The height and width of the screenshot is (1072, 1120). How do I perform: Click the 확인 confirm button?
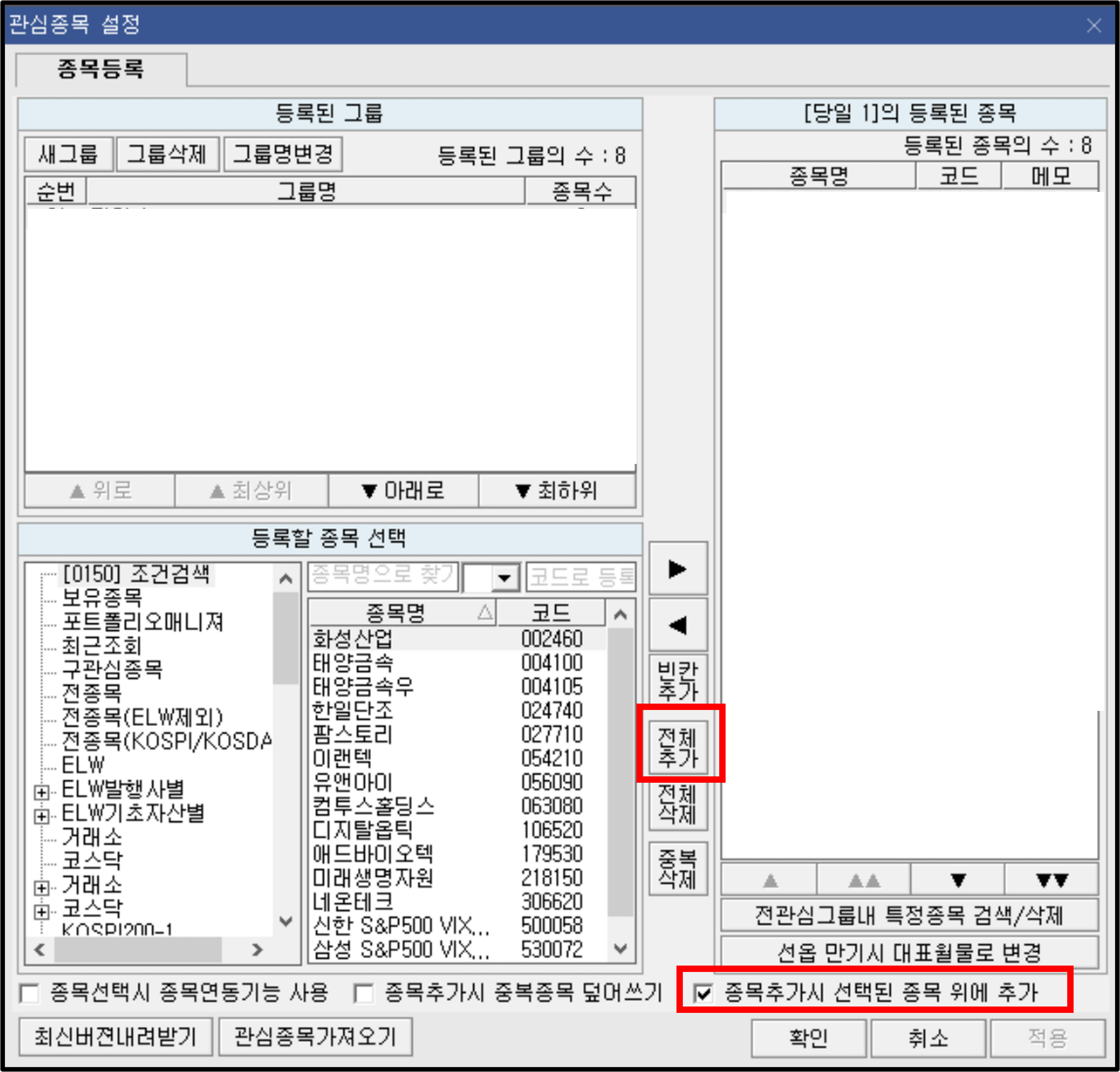[807, 1037]
